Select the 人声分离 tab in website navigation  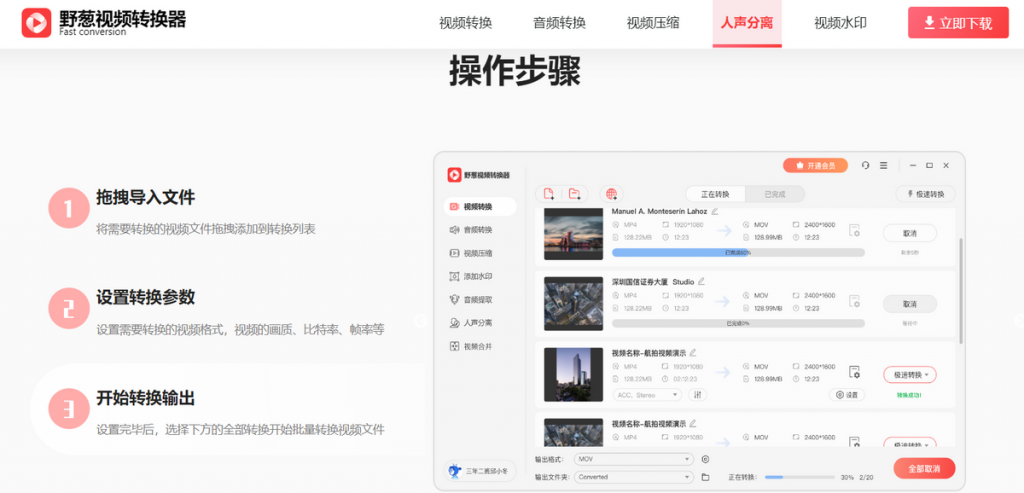[x=746, y=23]
